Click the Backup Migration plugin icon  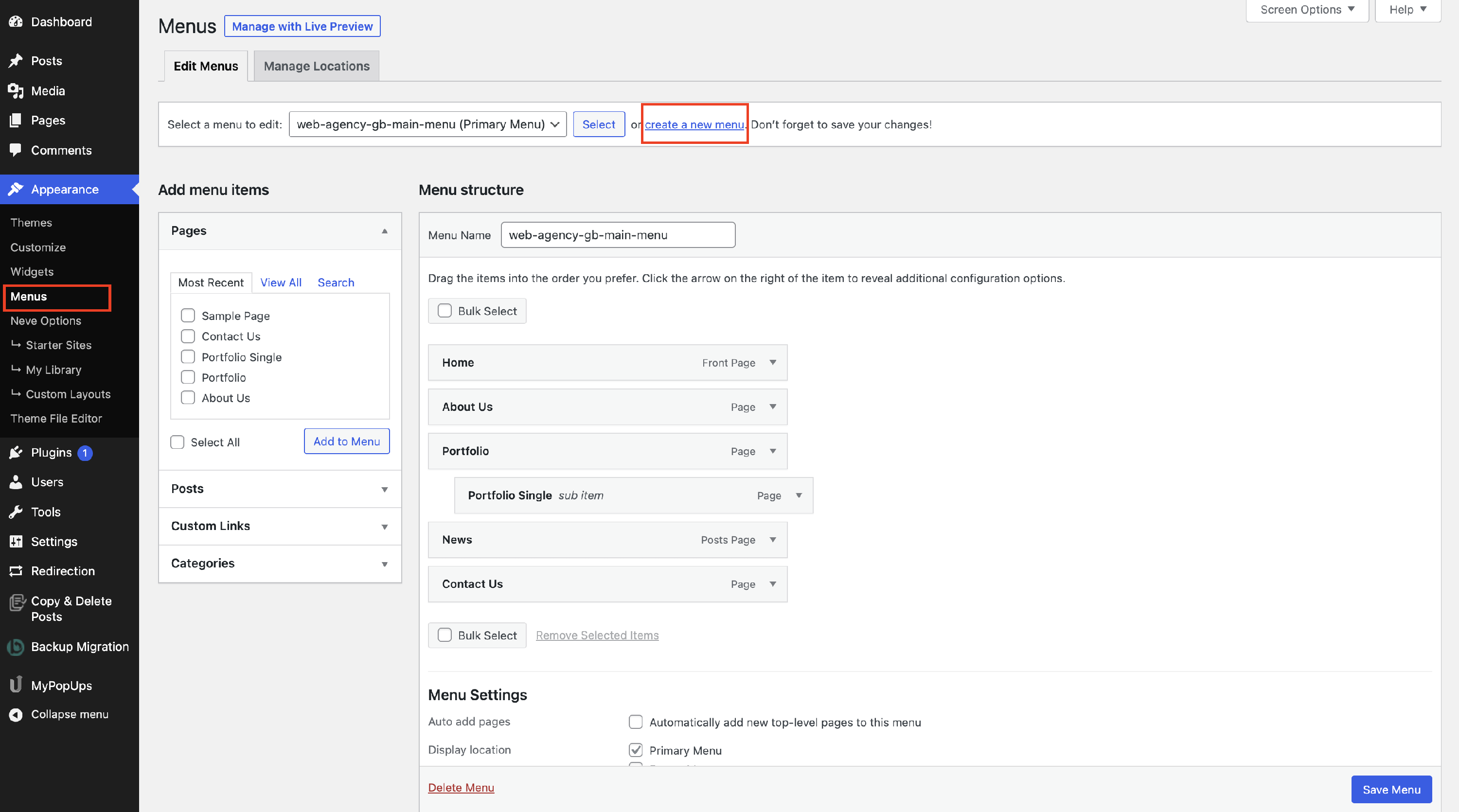[x=16, y=647]
